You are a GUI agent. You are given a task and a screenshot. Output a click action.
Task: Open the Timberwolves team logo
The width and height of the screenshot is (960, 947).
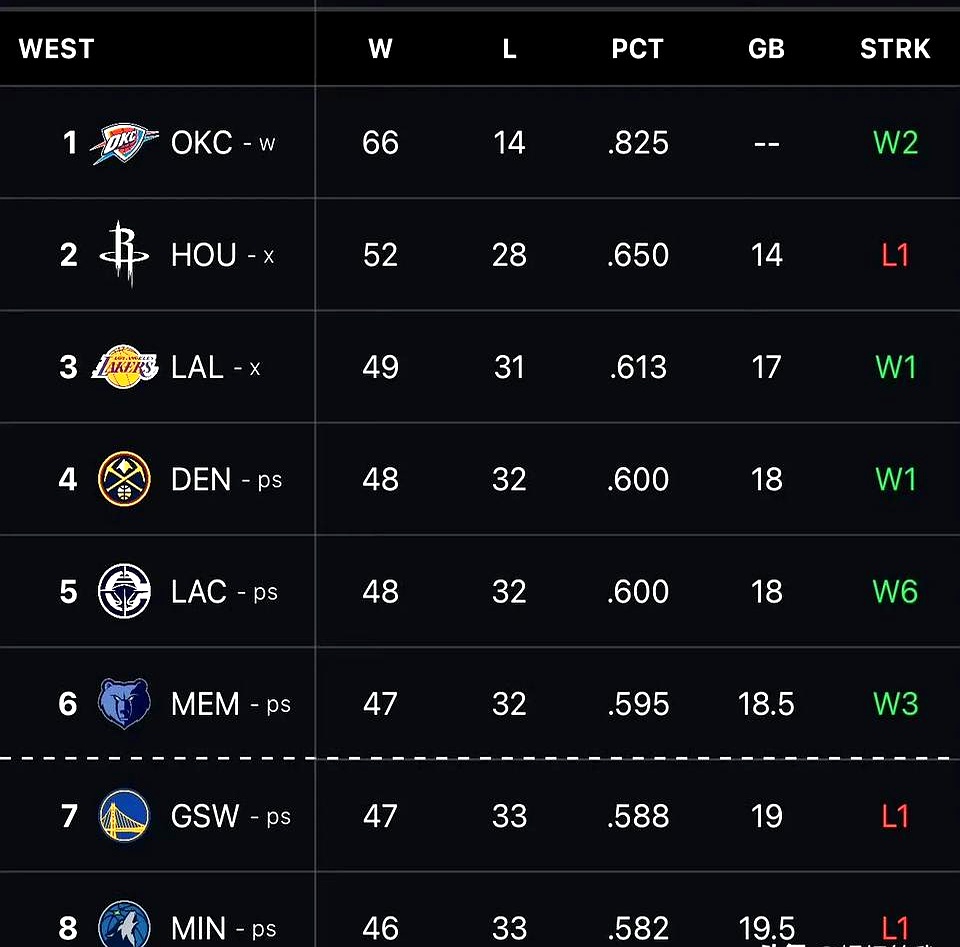click(124, 925)
